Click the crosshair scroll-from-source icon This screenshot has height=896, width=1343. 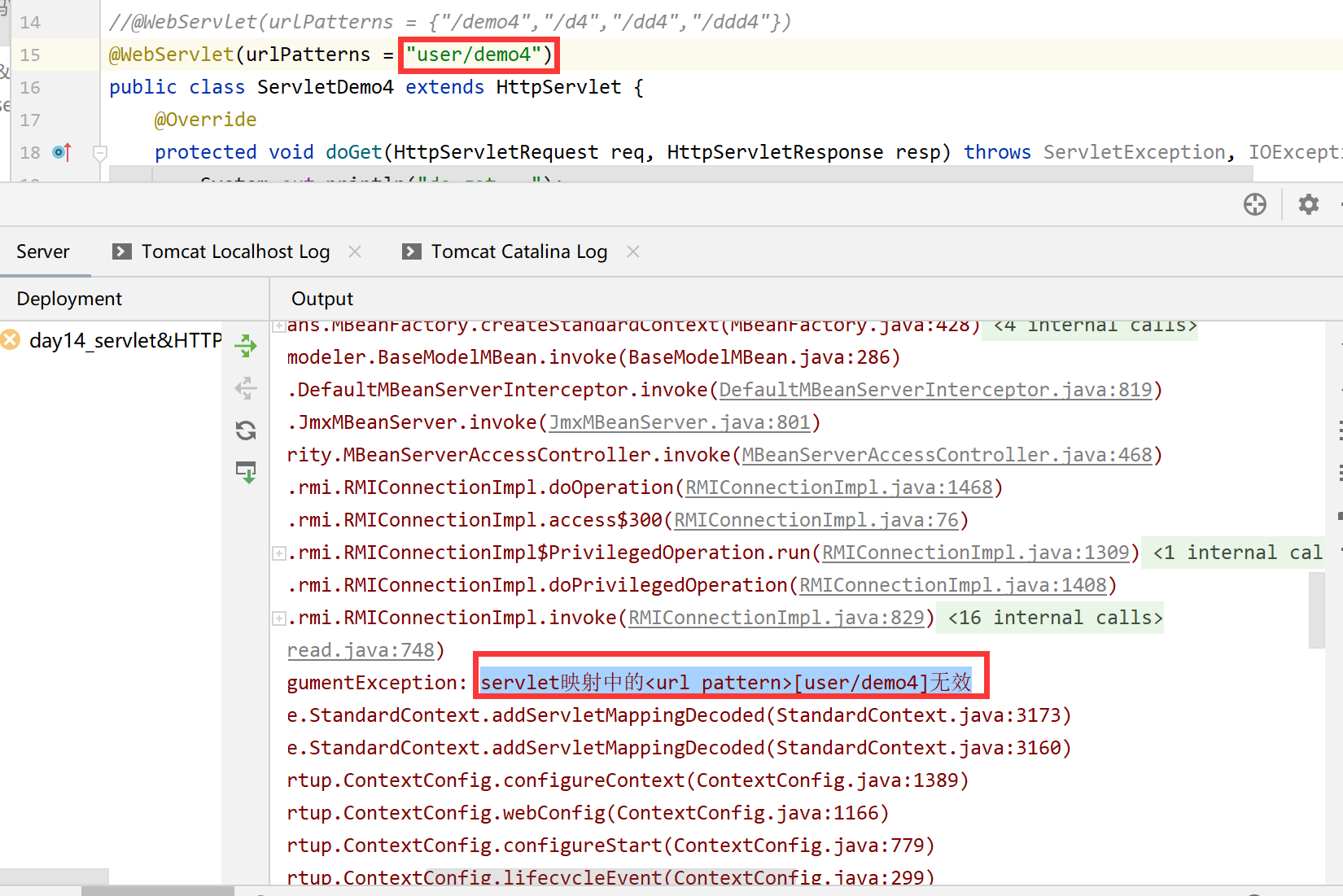[x=1254, y=204]
